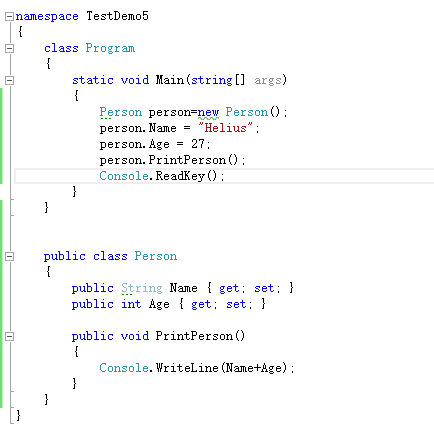Screen dimensions: 434x426
Task: Click the Name+Age argument expression
Action: pos(254,368)
